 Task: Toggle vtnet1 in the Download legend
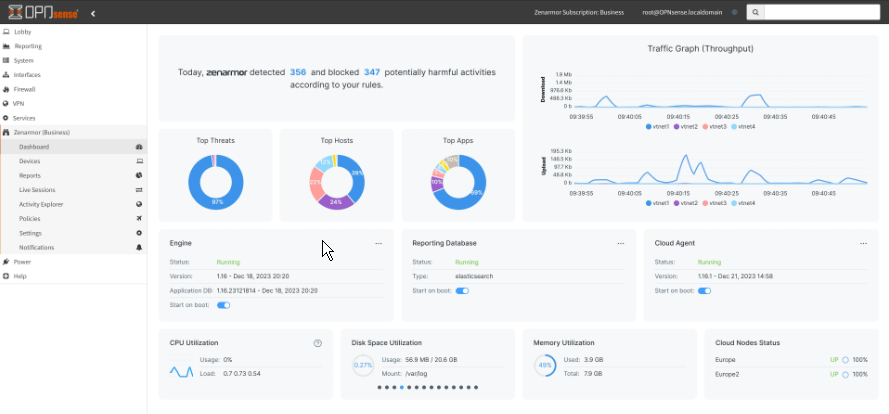(x=657, y=126)
